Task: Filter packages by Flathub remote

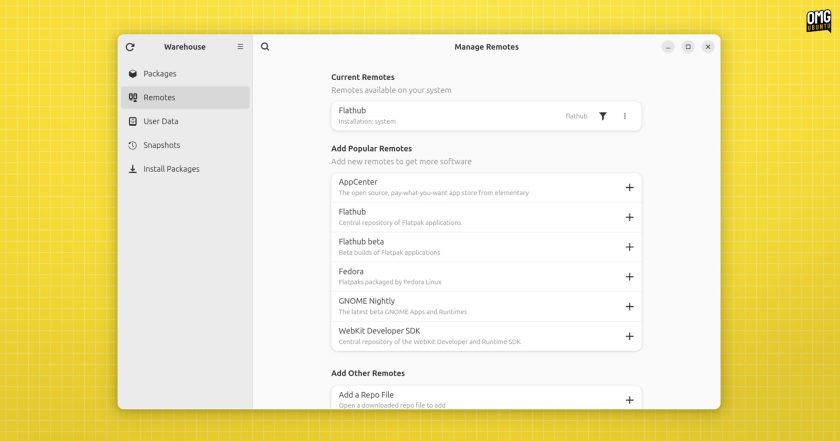Action: [x=603, y=116]
